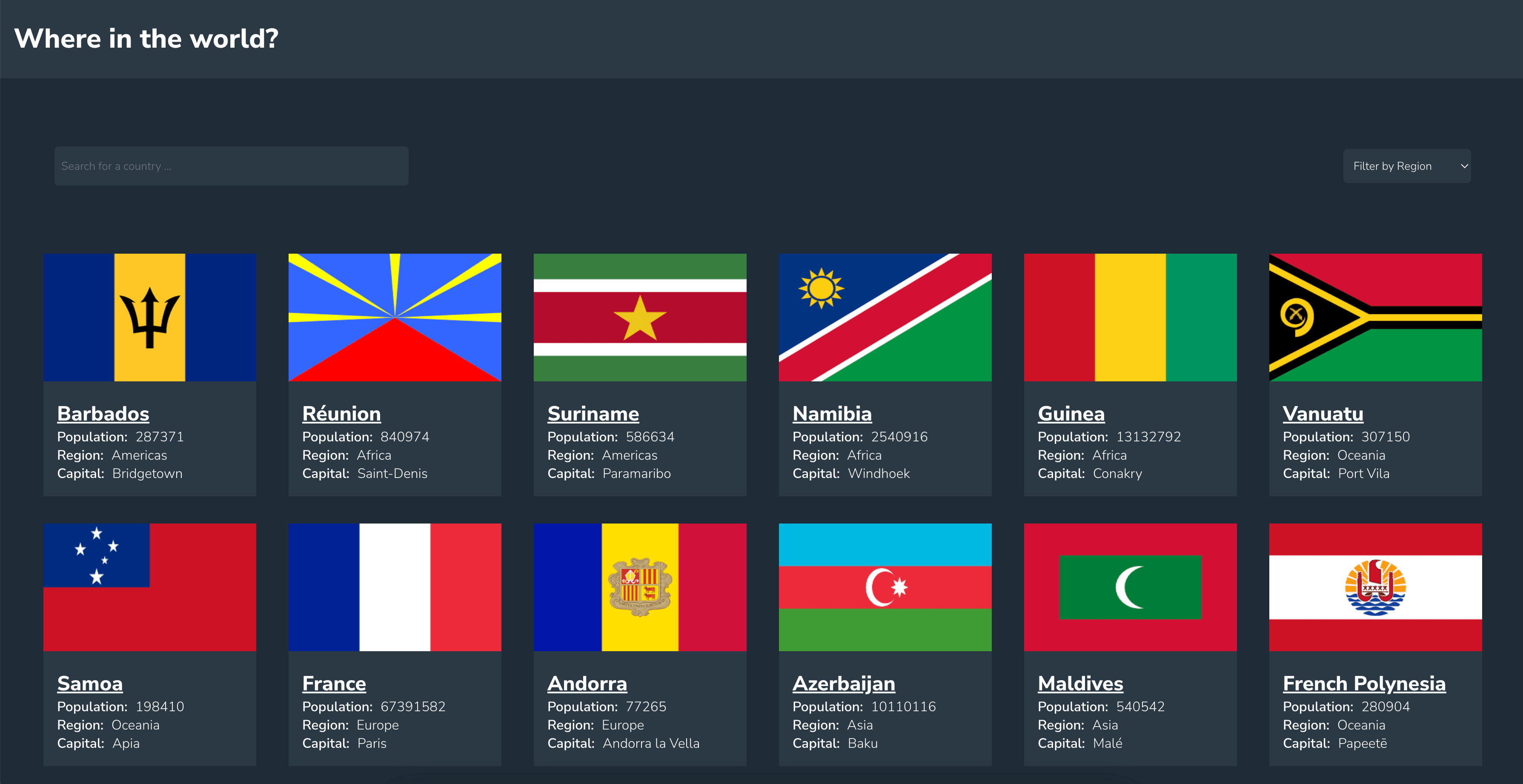The image size is (1523, 784).
Task: Click the Suriname flag image
Action: pos(640,318)
